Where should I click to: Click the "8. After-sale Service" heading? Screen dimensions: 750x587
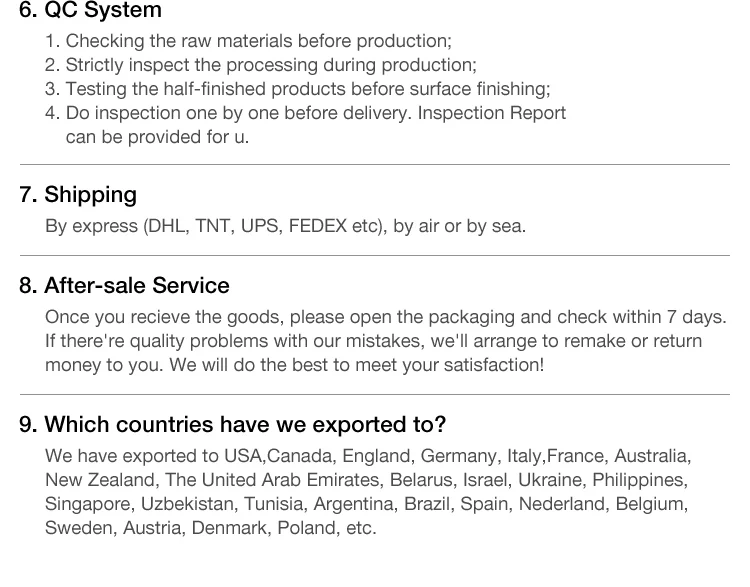pos(124,285)
